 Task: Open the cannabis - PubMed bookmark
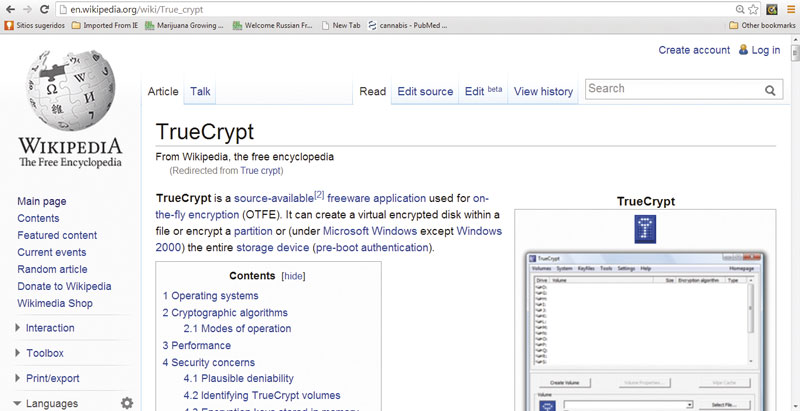[408, 25]
